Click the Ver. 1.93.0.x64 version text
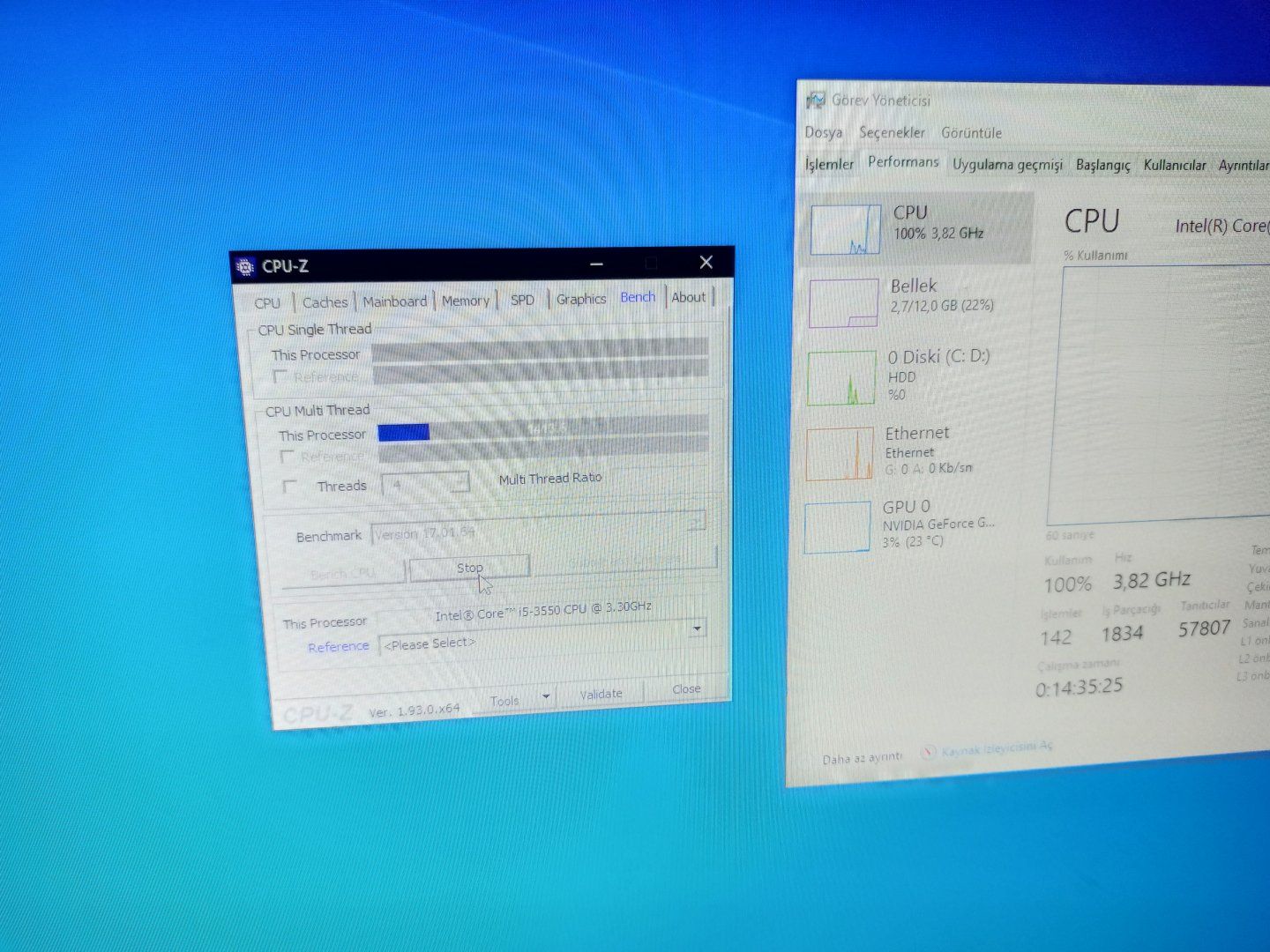 coord(414,710)
